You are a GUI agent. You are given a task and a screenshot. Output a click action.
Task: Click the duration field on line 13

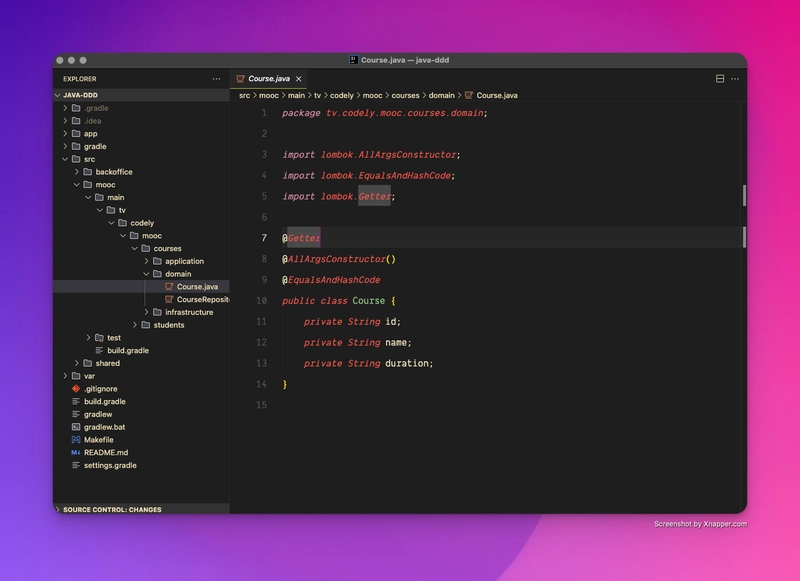click(x=409, y=364)
